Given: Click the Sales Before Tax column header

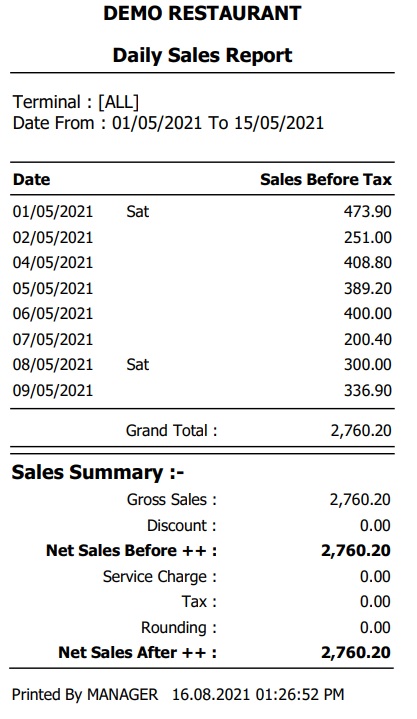Looking at the screenshot, I should coord(326,179).
